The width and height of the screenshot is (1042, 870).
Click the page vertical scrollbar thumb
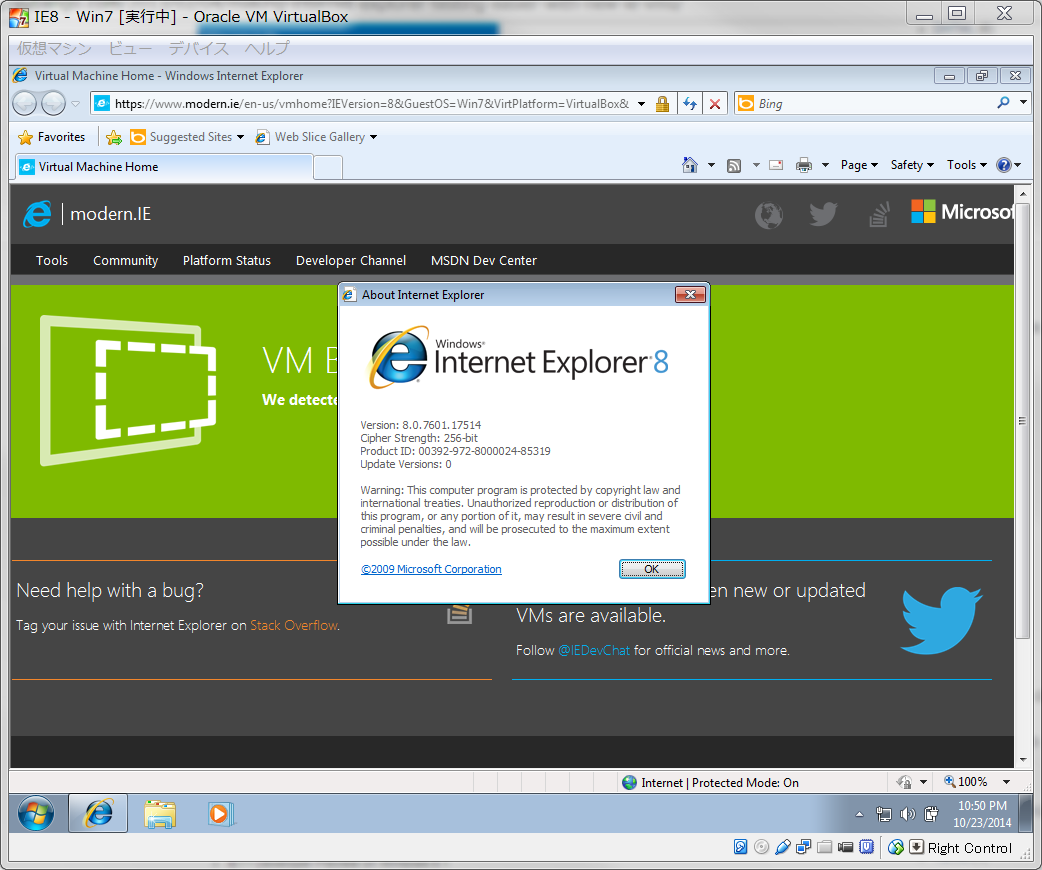(1022, 421)
